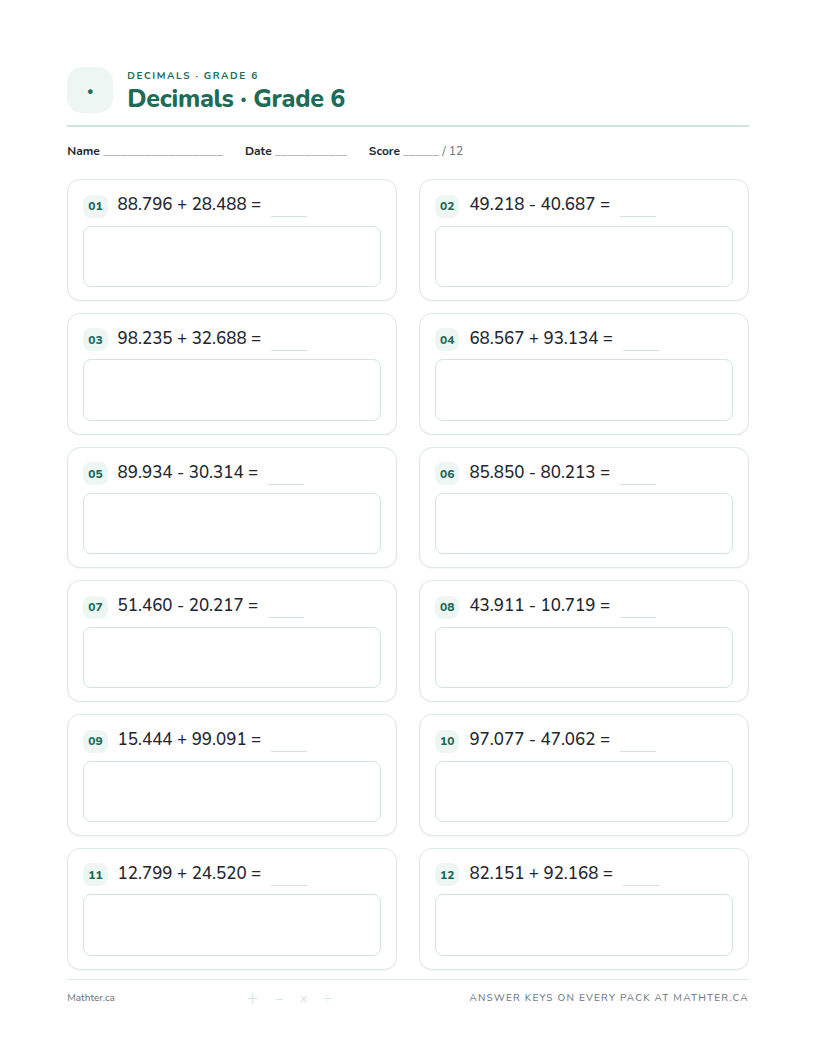Click the work box under 49.218 - 40.687
Screen dimensions: 816x1056
[x=584, y=257]
